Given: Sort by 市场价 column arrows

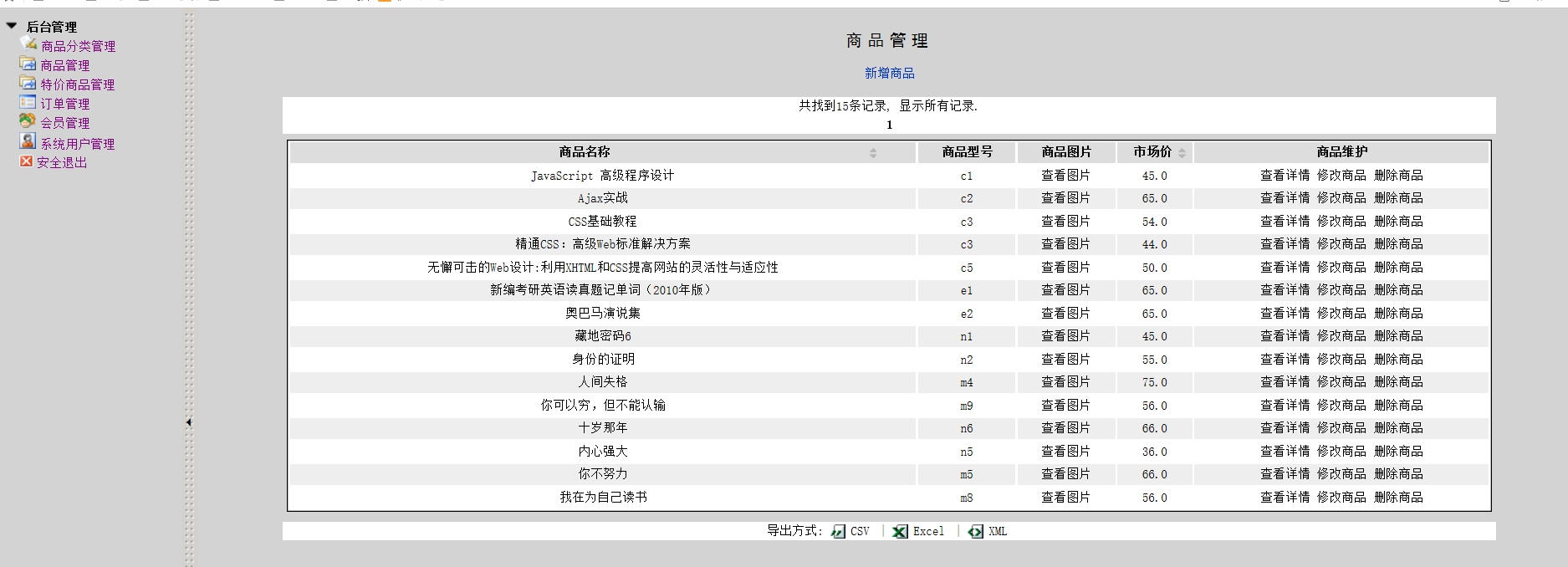Looking at the screenshot, I should [1182, 153].
